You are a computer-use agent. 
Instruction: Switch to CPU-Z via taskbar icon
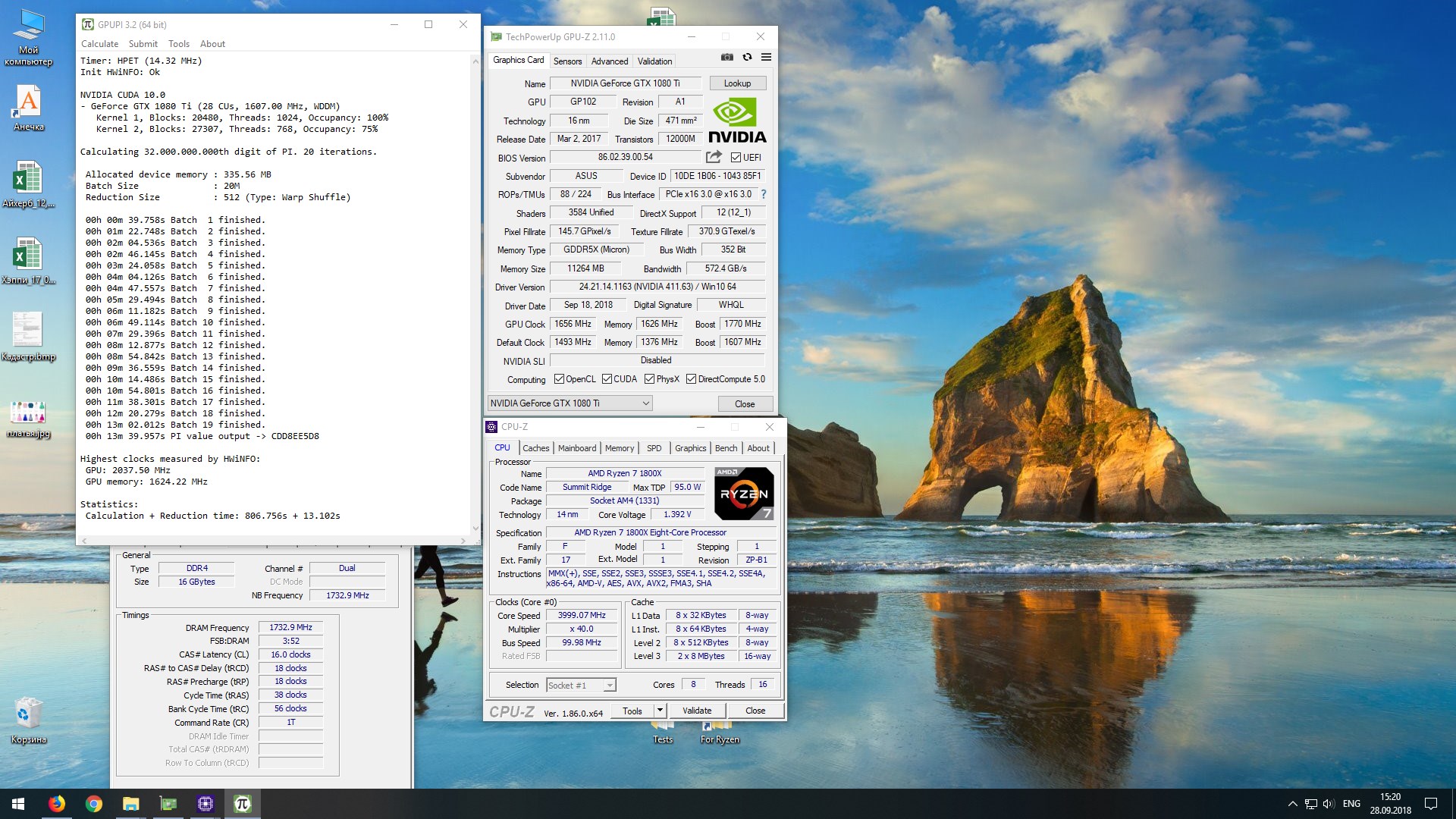tap(205, 804)
